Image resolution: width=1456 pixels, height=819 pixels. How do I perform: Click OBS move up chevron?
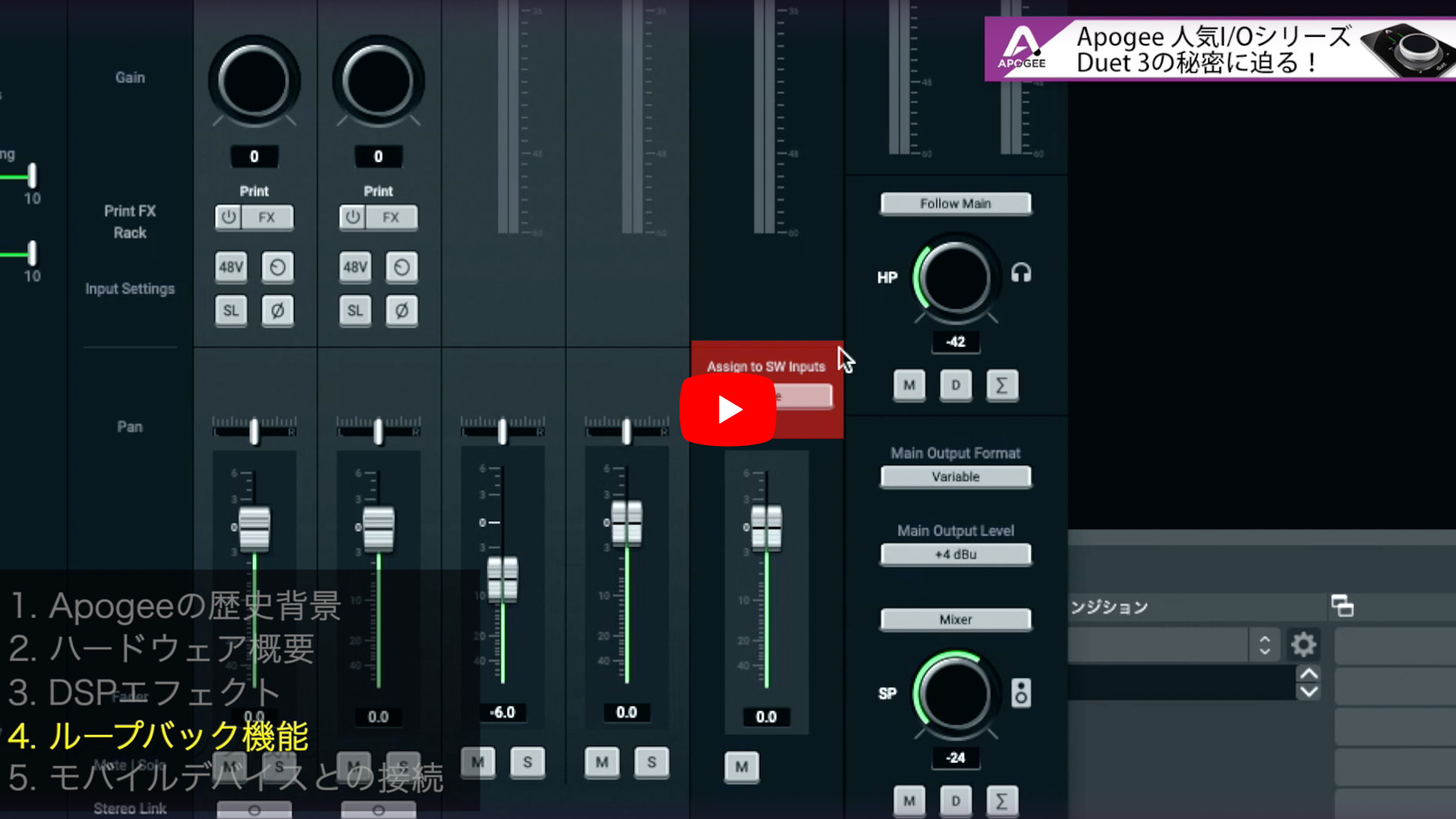[1309, 673]
